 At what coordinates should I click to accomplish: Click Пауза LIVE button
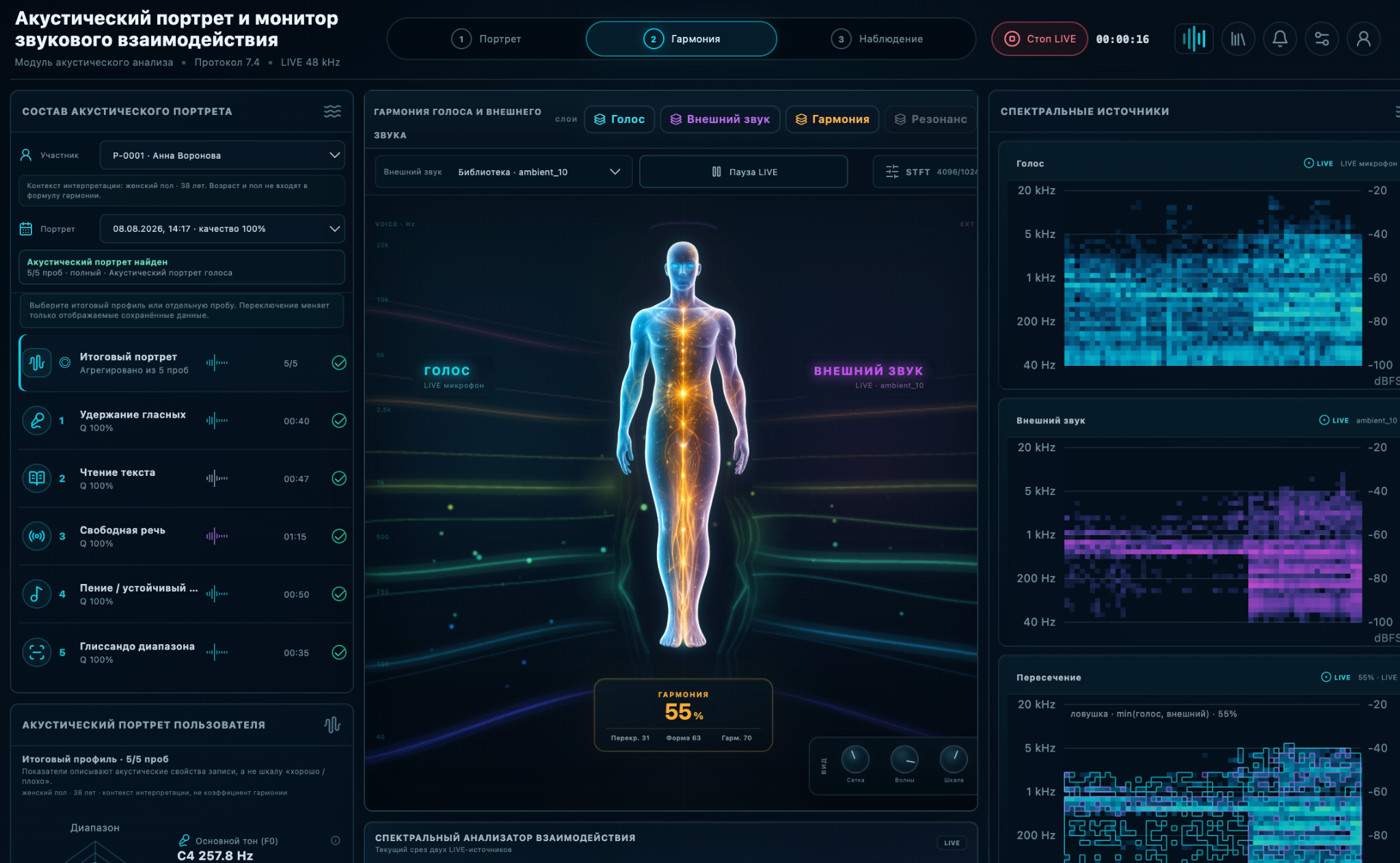coord(744,172)
